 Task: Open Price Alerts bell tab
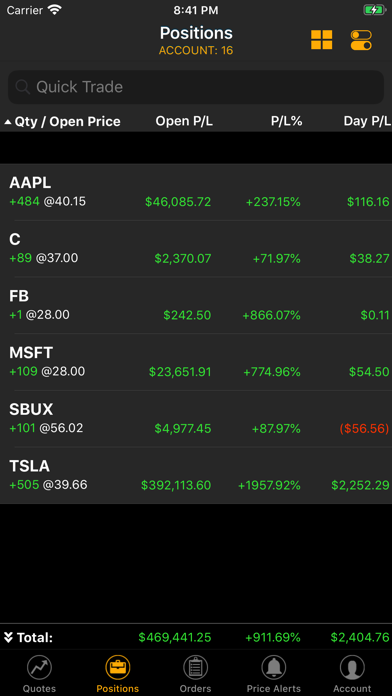(x=273, y=674)
